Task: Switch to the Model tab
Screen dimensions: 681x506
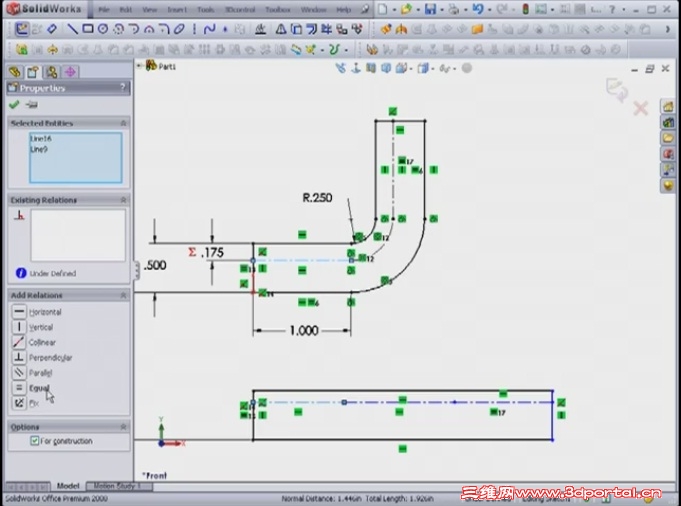Action: tap(68, 486)
